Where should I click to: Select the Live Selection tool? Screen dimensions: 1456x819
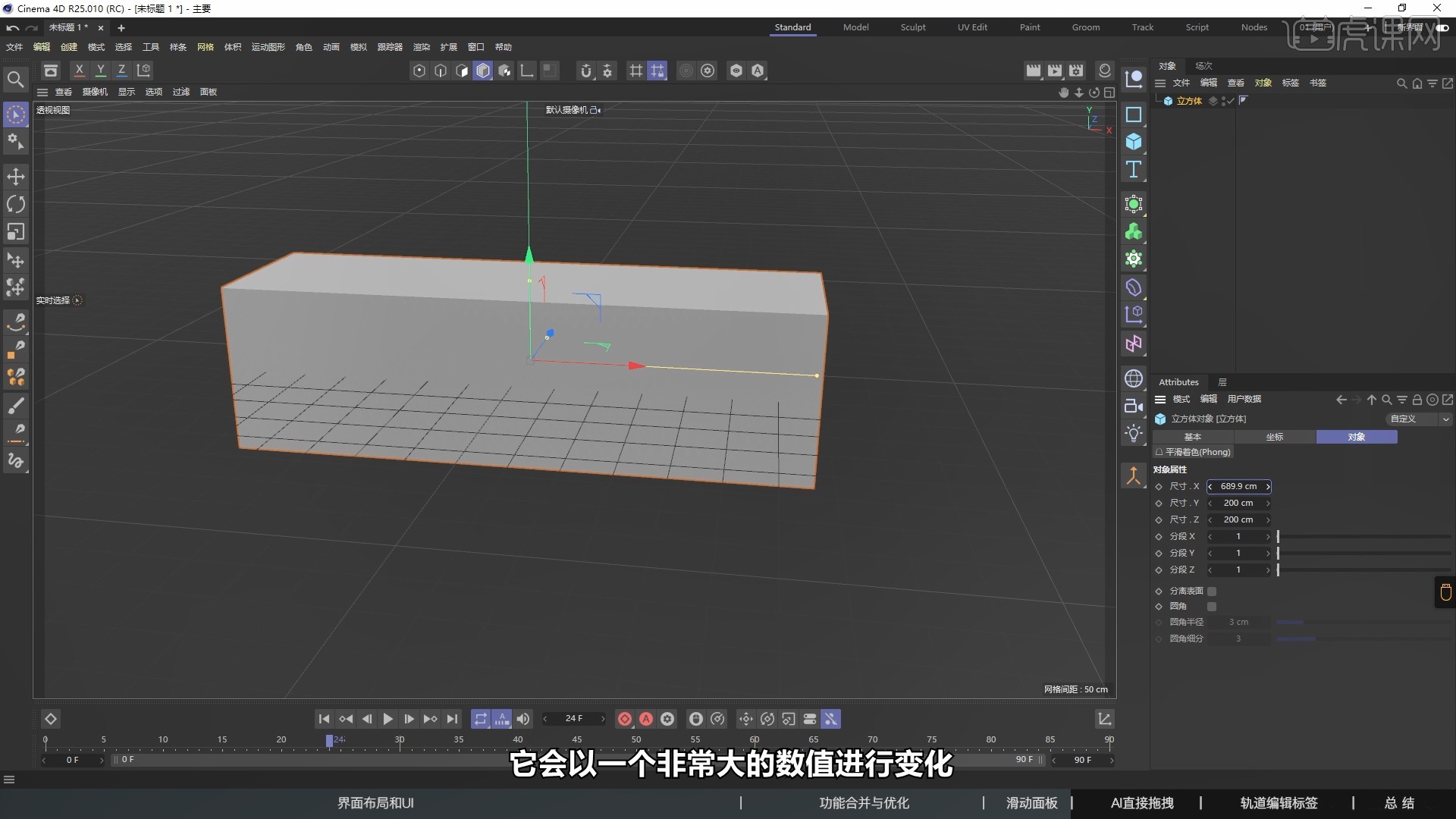click(15, 115)
